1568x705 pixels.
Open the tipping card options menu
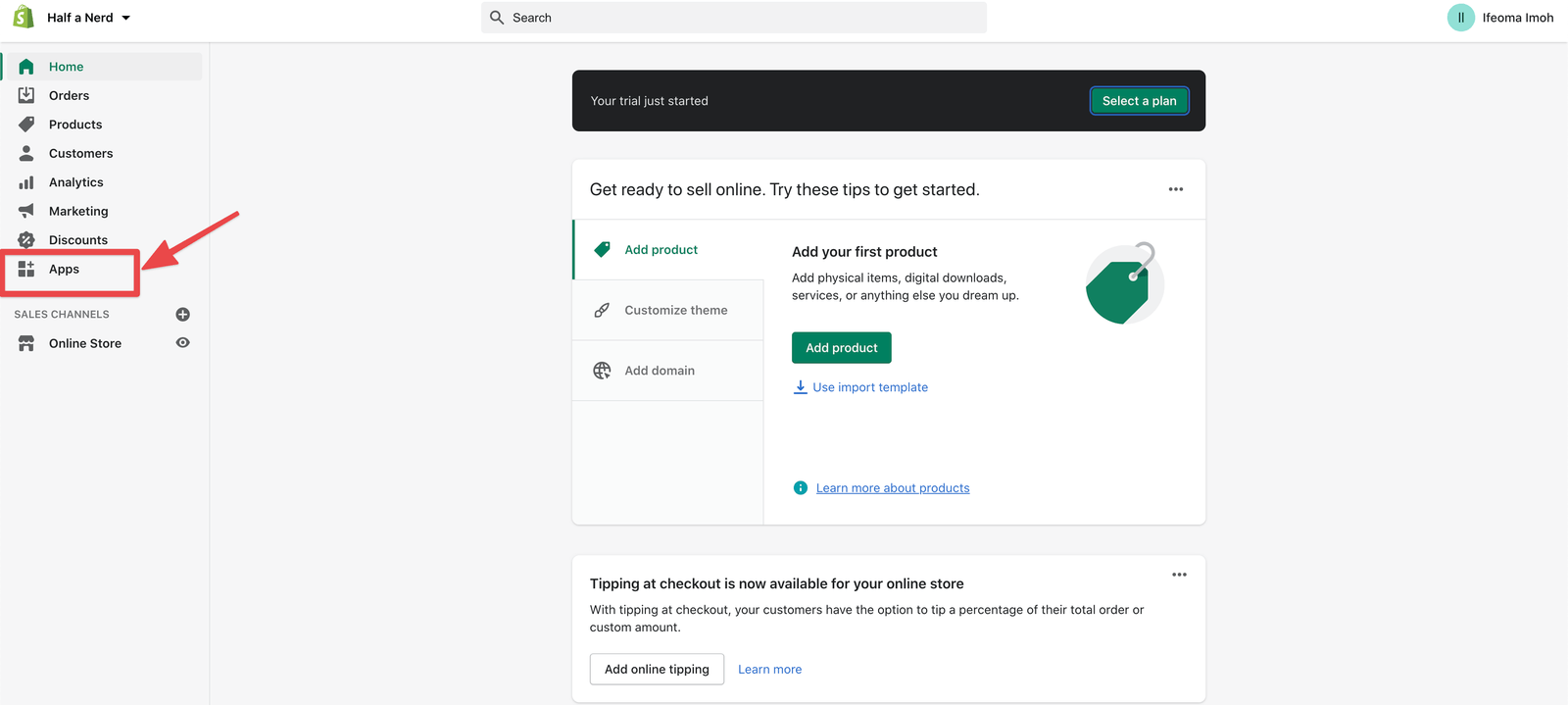click(1179, 575)
